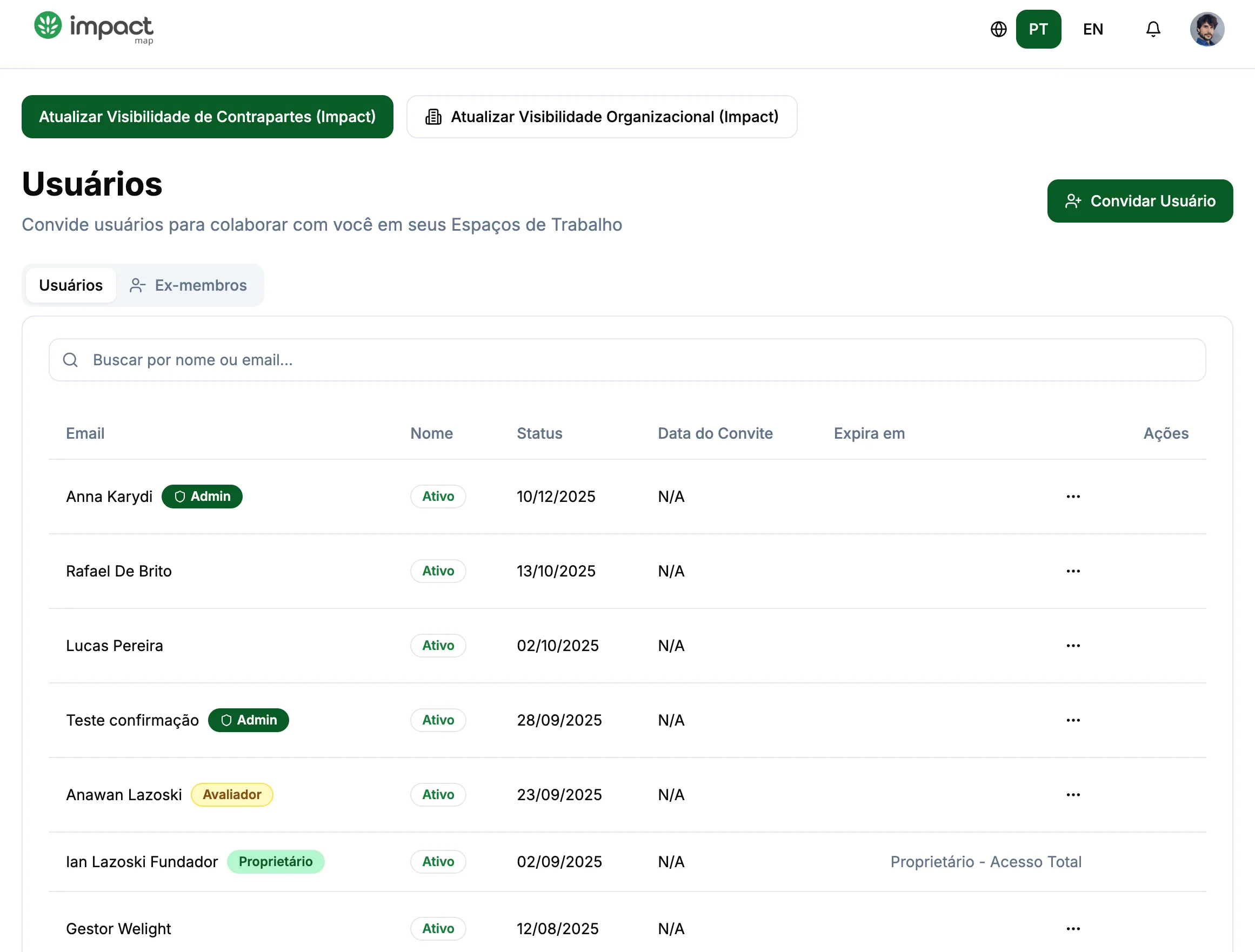Open the user profile avatar
1255x952 pixels.
click(x=1206, y=29)
